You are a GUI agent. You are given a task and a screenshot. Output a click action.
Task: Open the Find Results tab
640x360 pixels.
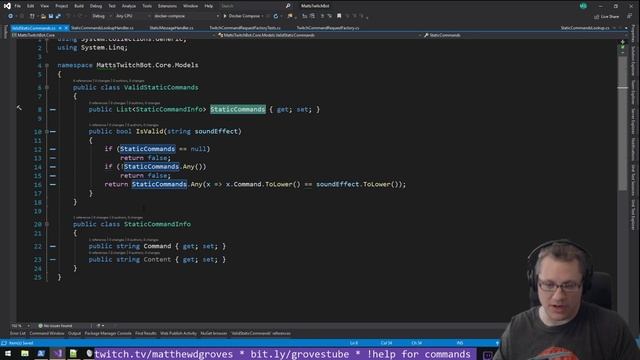click(146, 333)
